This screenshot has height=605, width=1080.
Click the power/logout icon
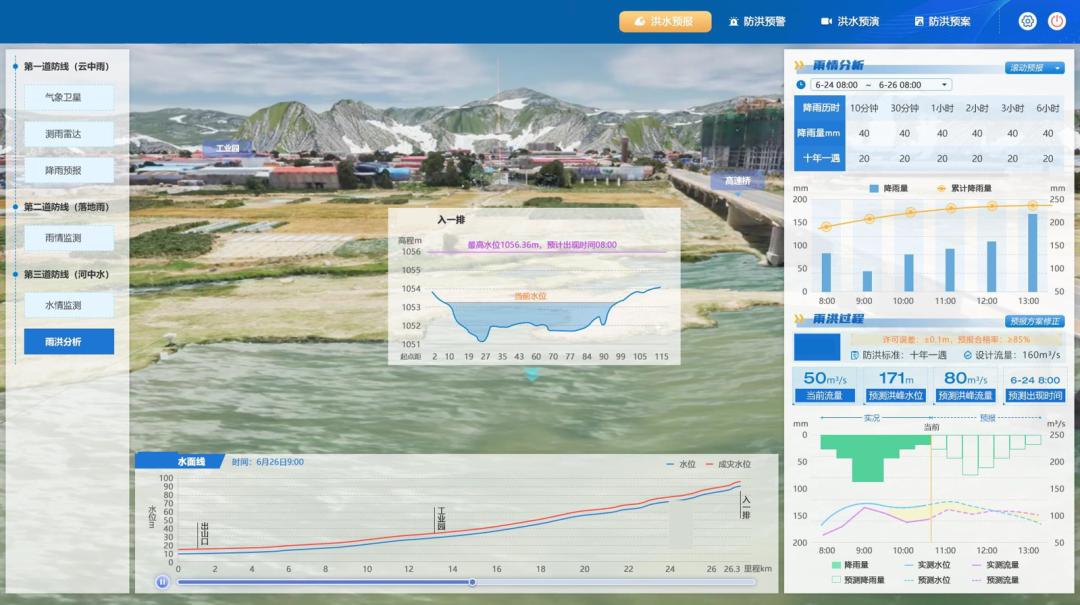tap(1057, 21)
